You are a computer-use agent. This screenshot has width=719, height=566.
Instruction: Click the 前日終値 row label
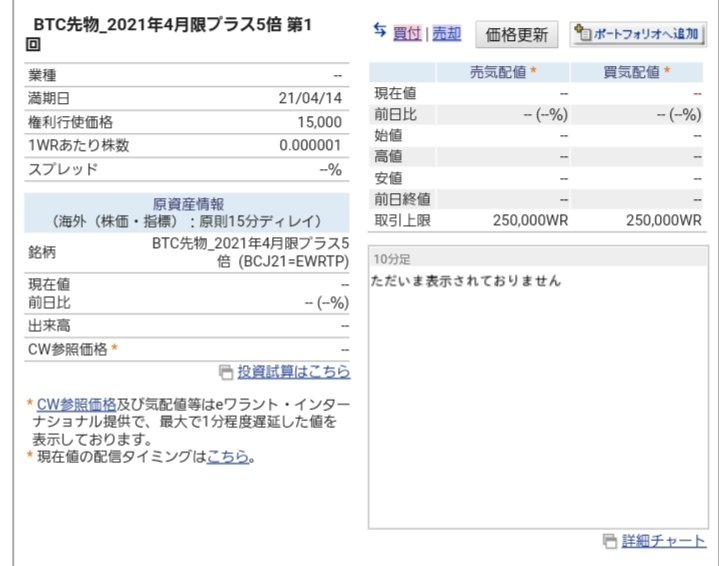[402, 199]
